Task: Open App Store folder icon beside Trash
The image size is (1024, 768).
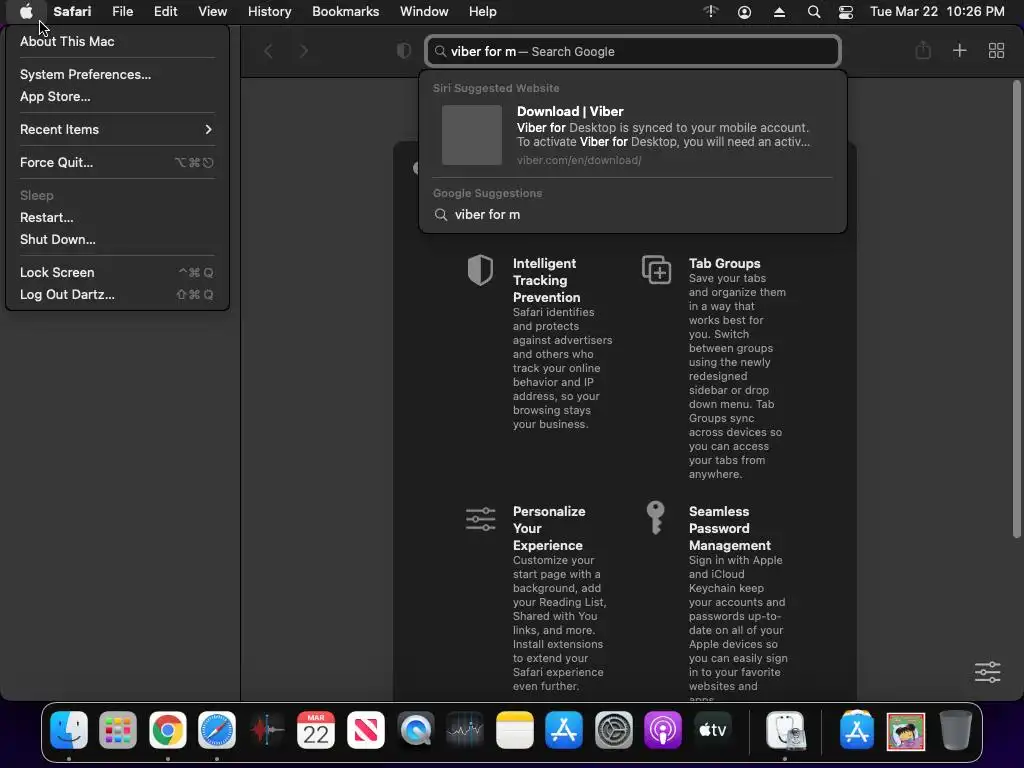Action: click(x=856, y=729)
